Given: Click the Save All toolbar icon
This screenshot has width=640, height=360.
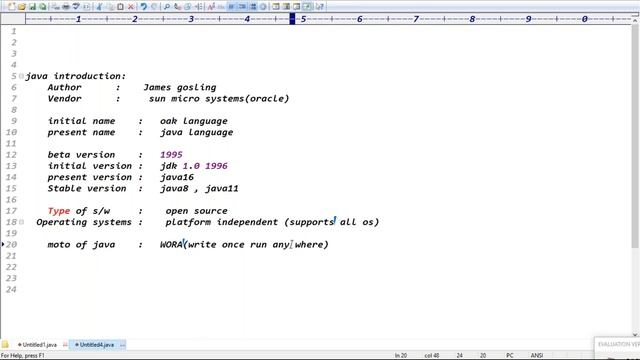Looking at the screenshot, I should [x=42, y=7].
